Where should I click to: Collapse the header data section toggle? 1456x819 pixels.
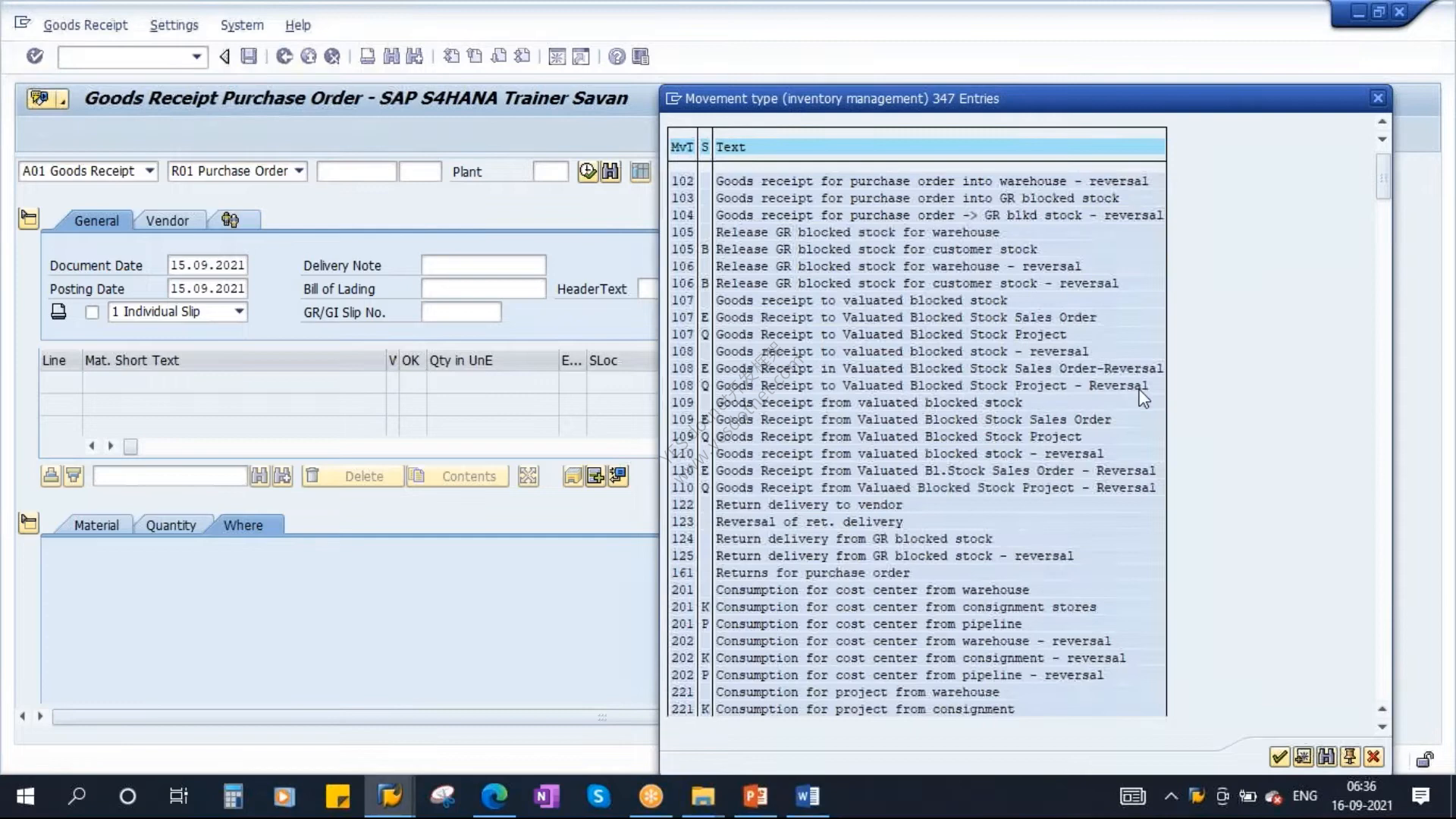coord(29,219)
